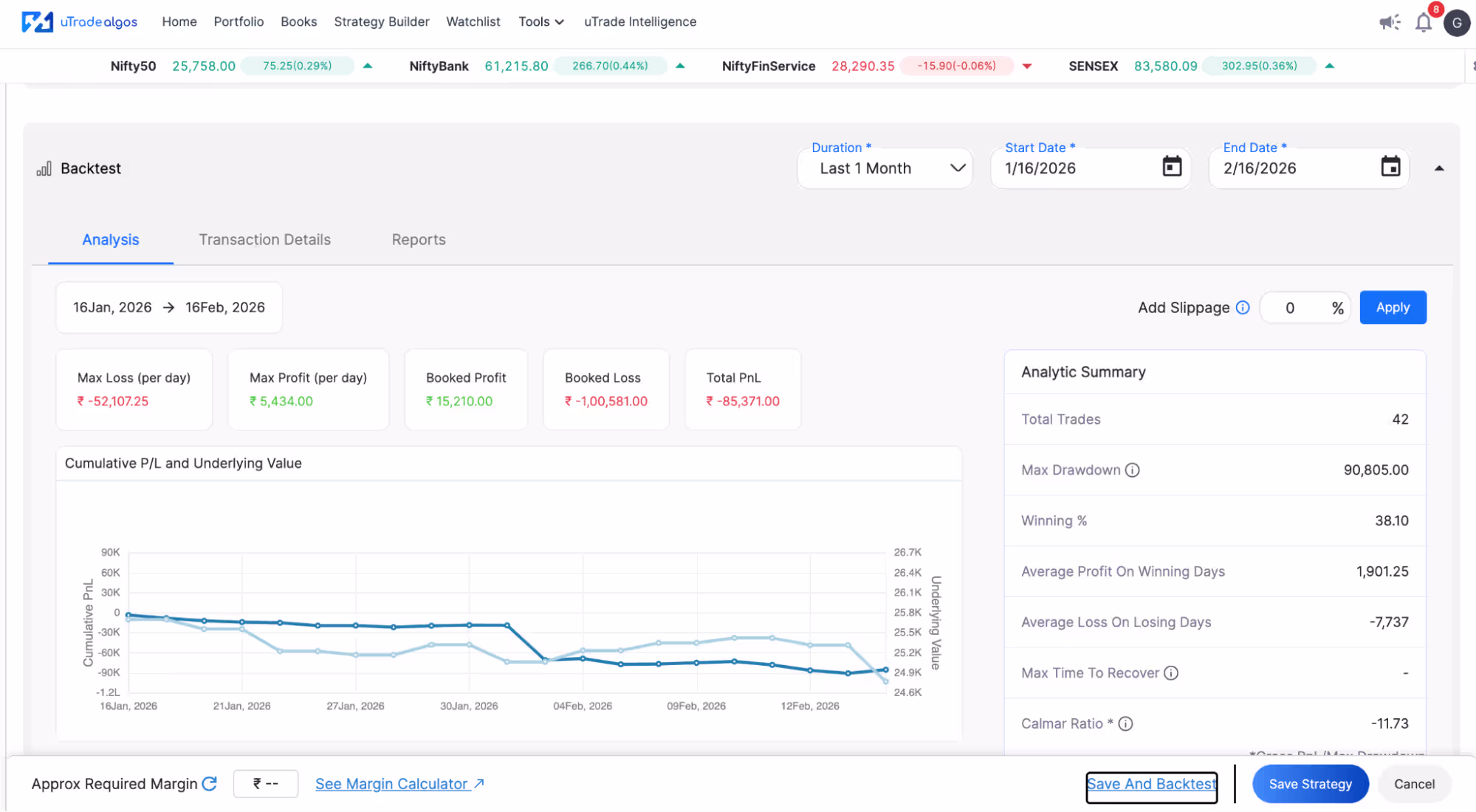Switch to the Transaction Details tab
Screen dimensions: 1476x812
coord(264,240)
